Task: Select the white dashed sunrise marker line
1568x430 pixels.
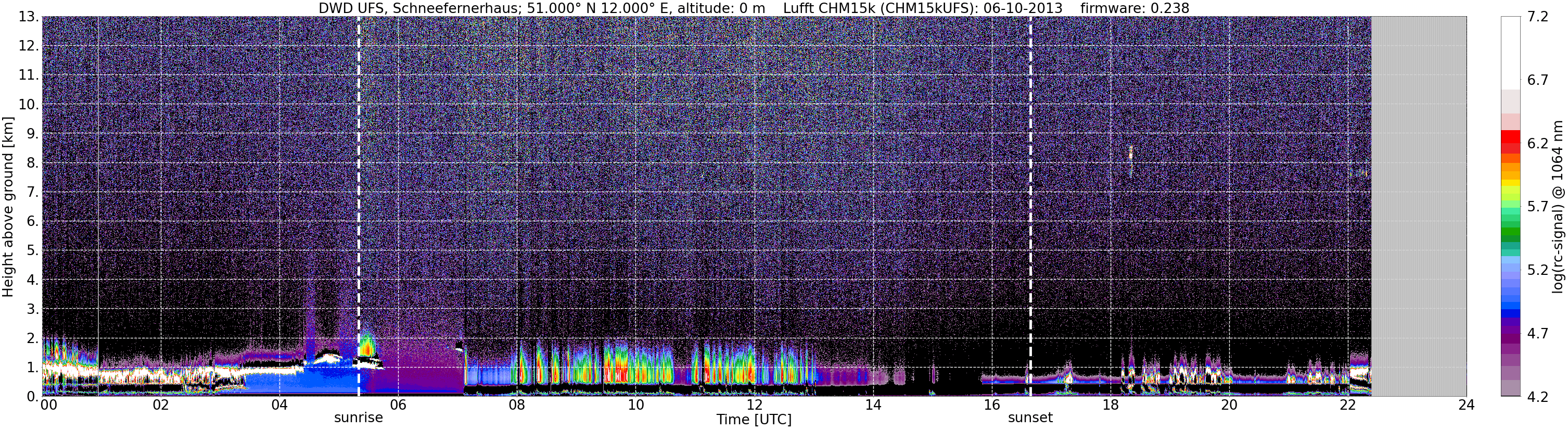Action: [359, 207]
